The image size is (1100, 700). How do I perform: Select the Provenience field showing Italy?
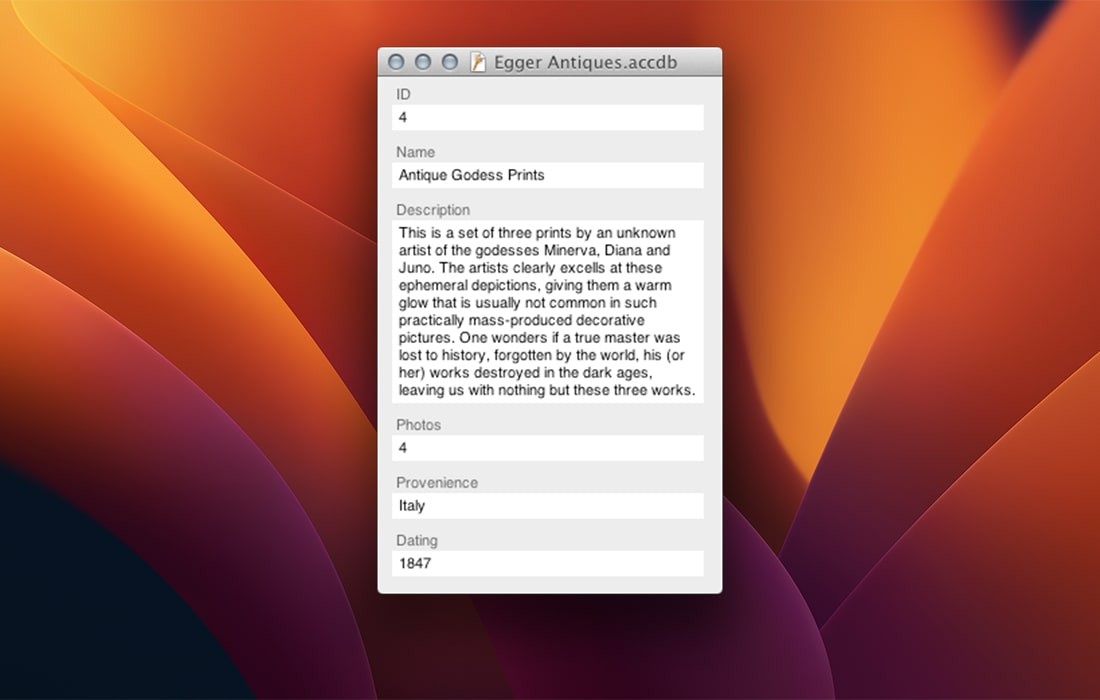[x=548, y=506]
